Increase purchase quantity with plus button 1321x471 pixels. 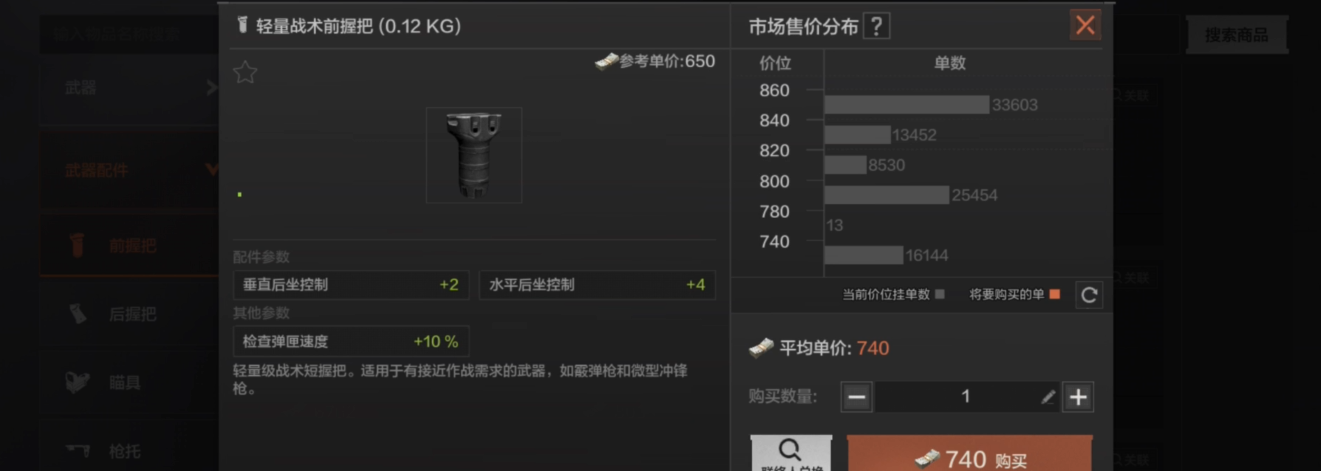click(1078, 397)
